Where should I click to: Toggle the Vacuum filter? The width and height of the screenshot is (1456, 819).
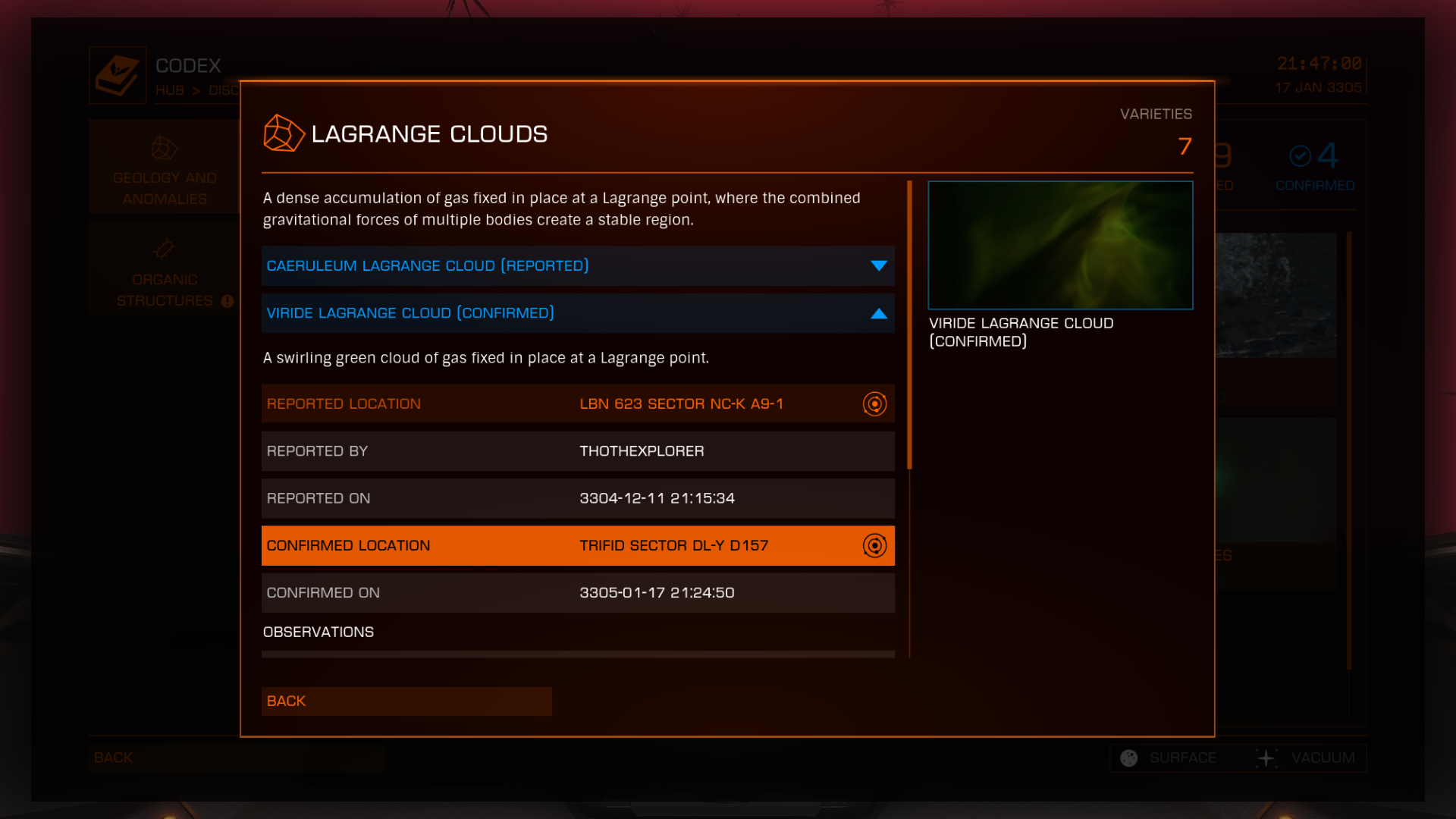tap(1306, 758)
